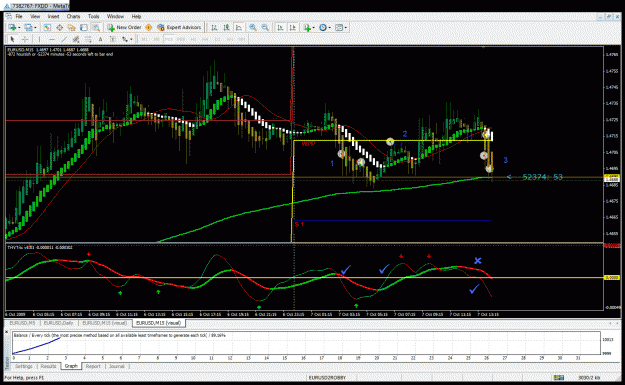Select the crosshair tool
The width and height of the screenshot is (625, 385).
click(x=25, y=39)
